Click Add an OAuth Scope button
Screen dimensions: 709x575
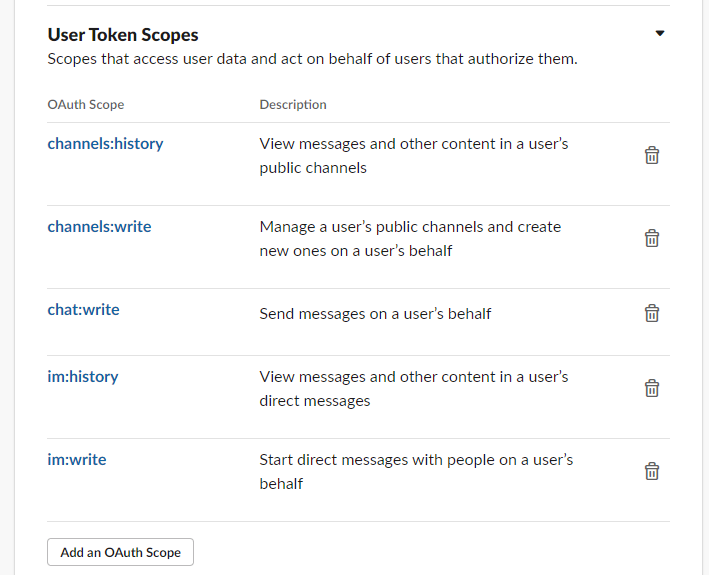pyautogui.click(x=120, y=552)
